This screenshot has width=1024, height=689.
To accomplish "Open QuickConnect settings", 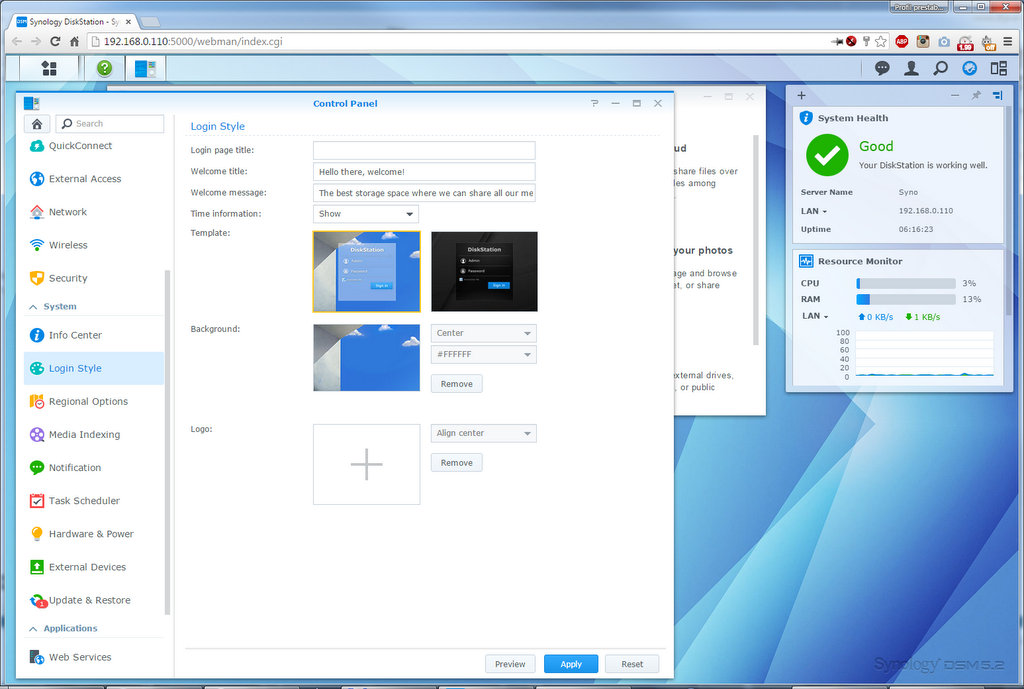I will 94,146.
